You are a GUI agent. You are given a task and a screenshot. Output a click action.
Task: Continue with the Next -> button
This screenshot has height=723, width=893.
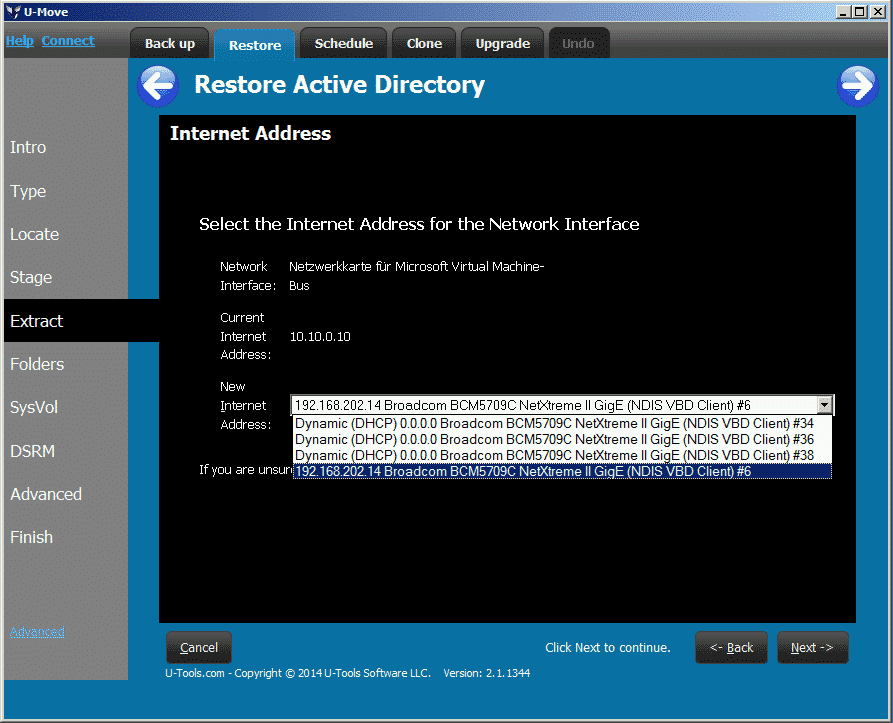coord(812,647)
